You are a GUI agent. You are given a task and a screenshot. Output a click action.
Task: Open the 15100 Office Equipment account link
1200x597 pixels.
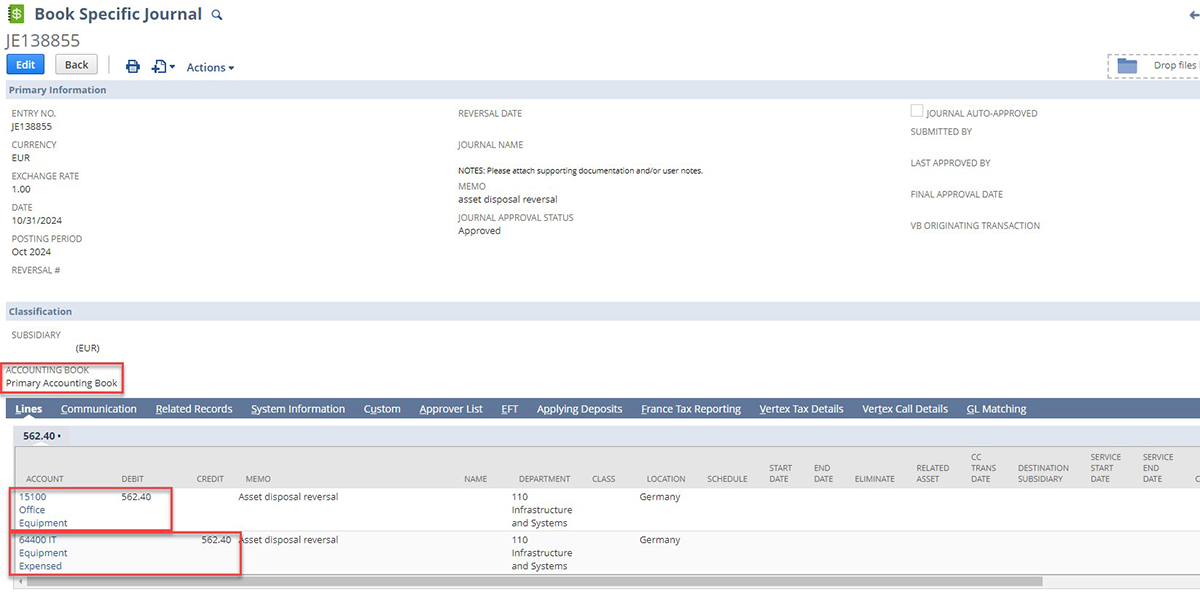[x=43, y=510]
